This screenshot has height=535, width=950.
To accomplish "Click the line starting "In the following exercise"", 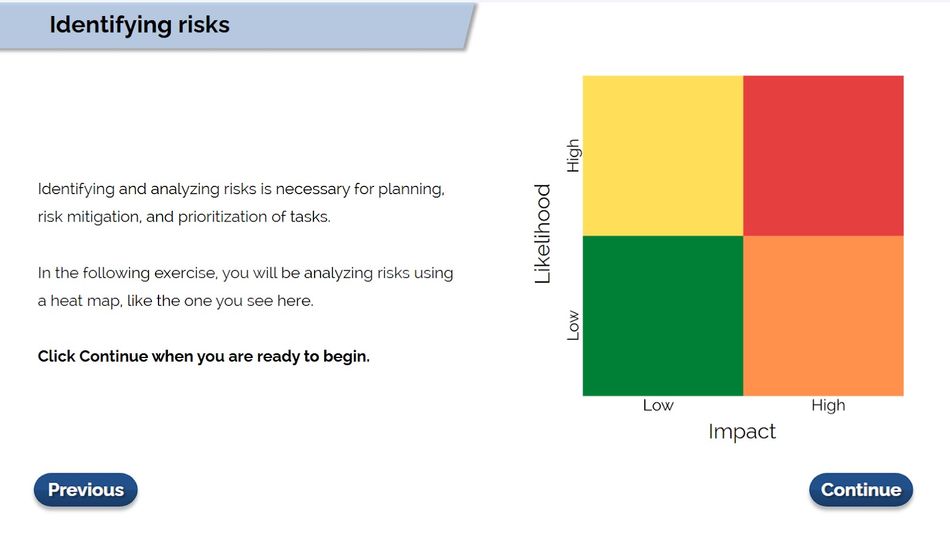I will (x=246, y=273).
